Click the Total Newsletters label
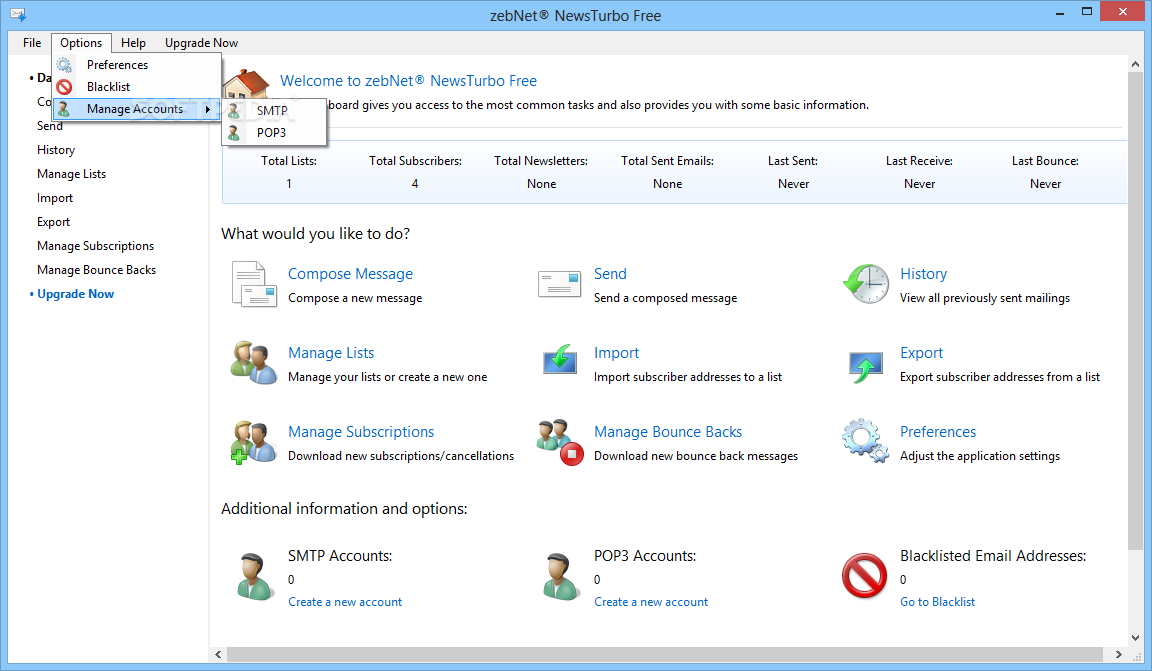This screenshot has height=671, width=1152. [x=541, y=161]
